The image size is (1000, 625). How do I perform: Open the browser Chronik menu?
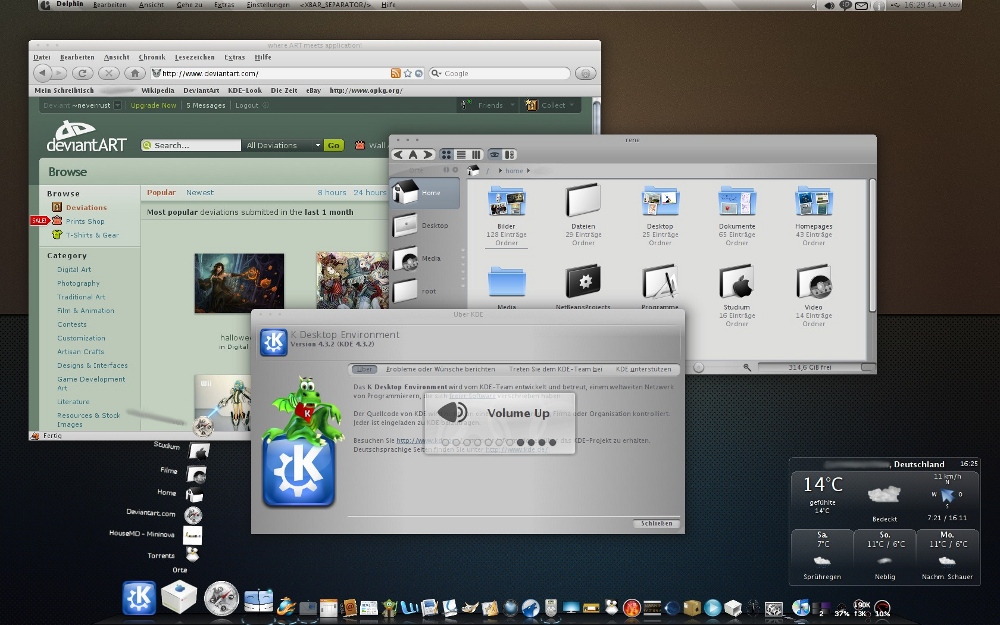[152, 57]
